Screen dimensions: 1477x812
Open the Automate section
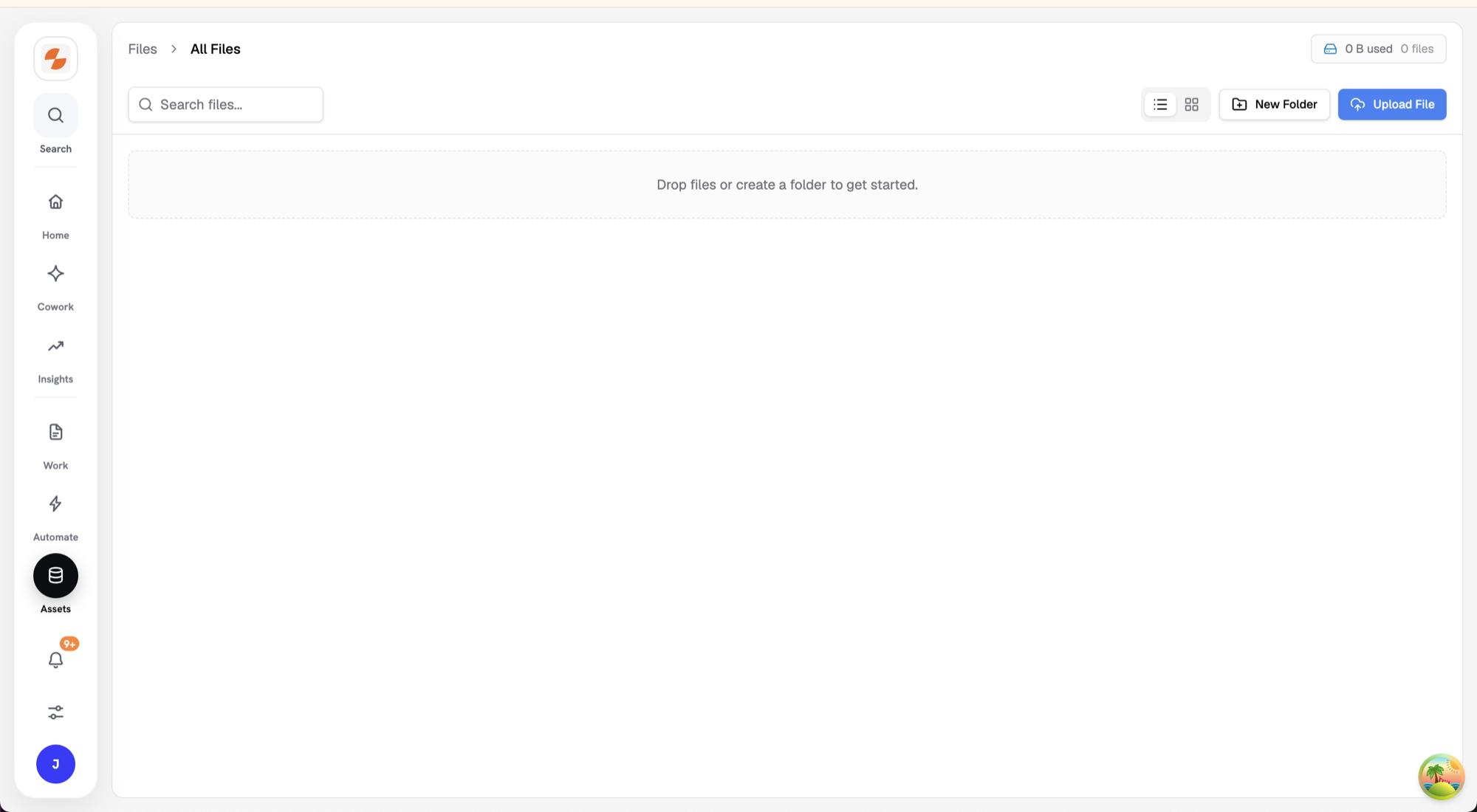pos(55,504)
